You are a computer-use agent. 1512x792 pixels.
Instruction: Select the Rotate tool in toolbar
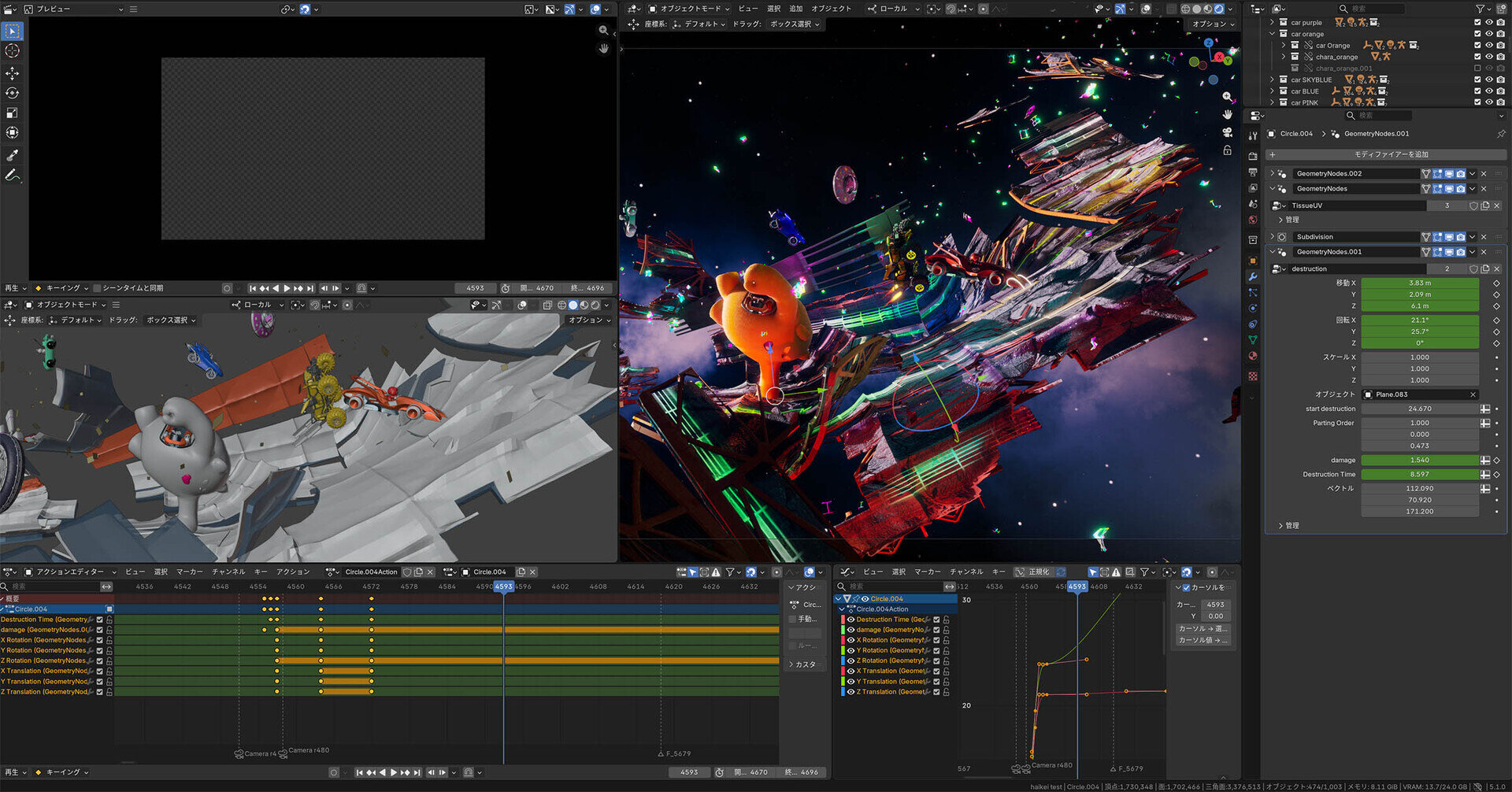13,93
